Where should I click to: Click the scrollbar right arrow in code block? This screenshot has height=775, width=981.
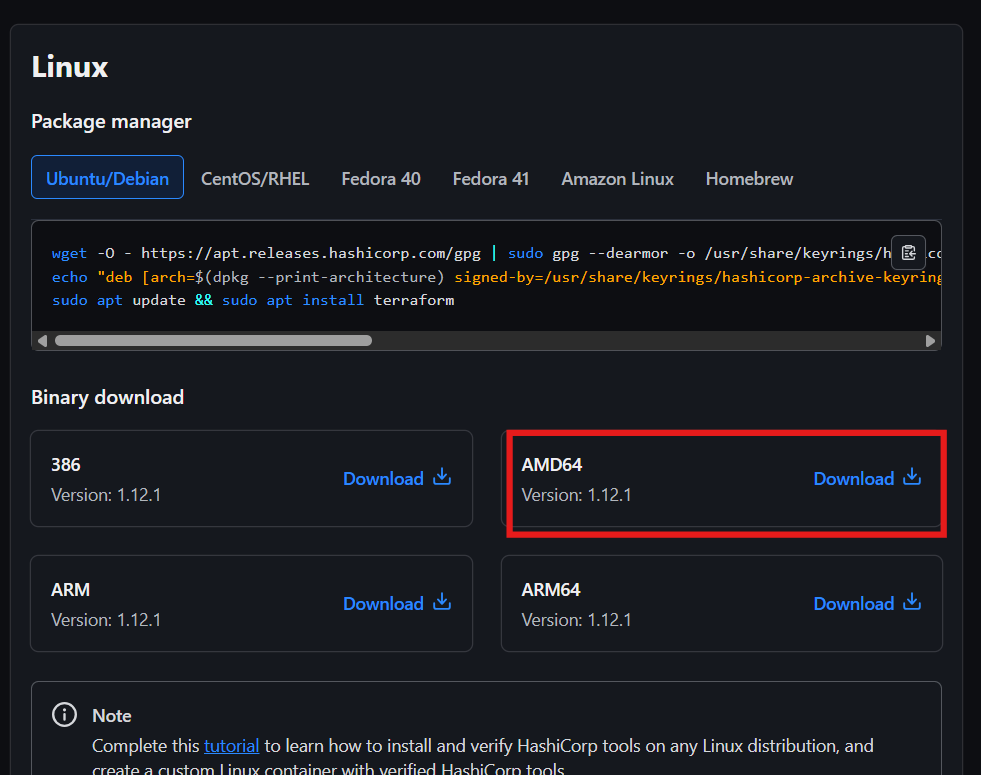pos(930,340)
